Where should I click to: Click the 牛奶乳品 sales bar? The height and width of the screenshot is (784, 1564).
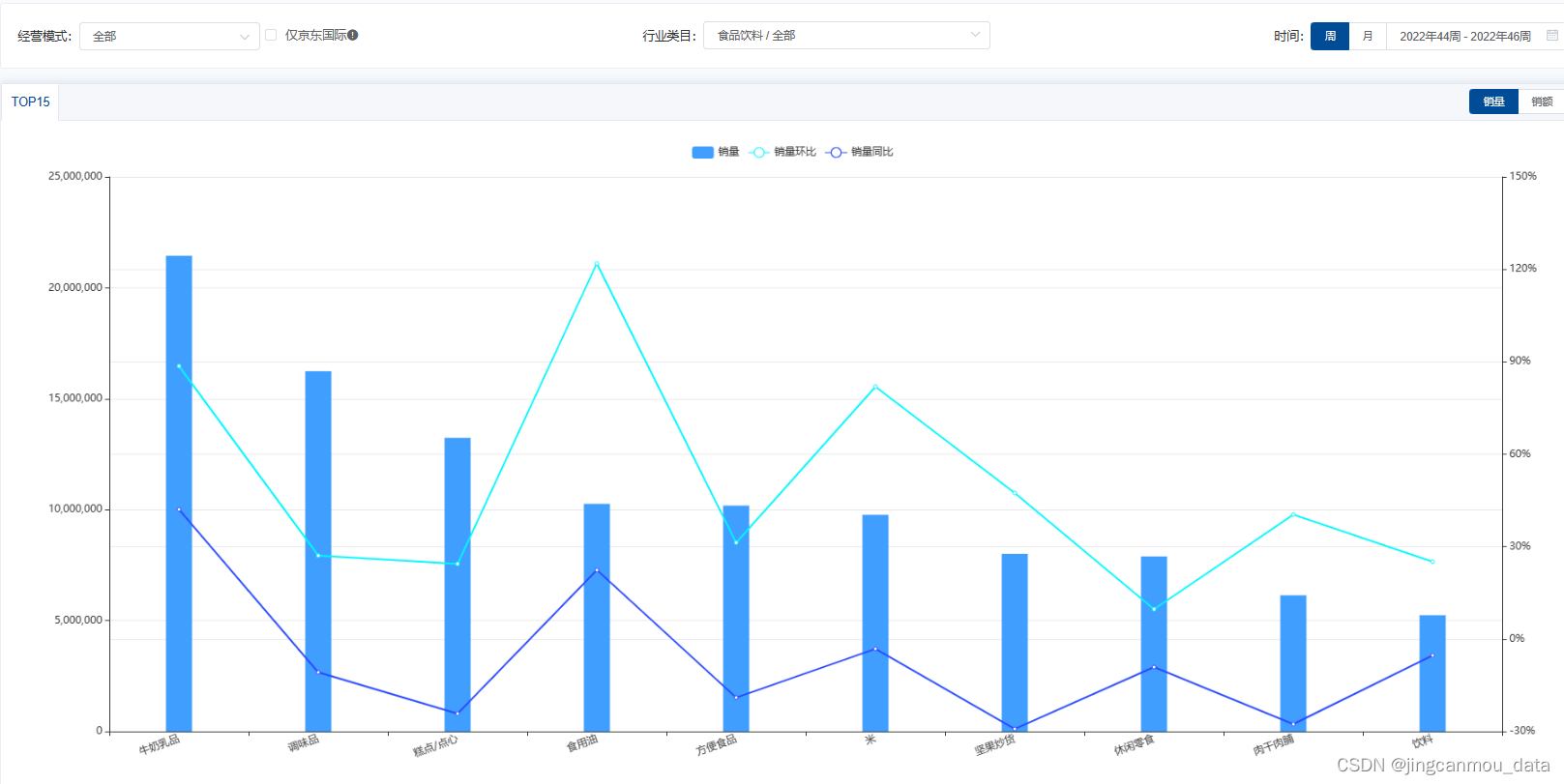(179, 493)
